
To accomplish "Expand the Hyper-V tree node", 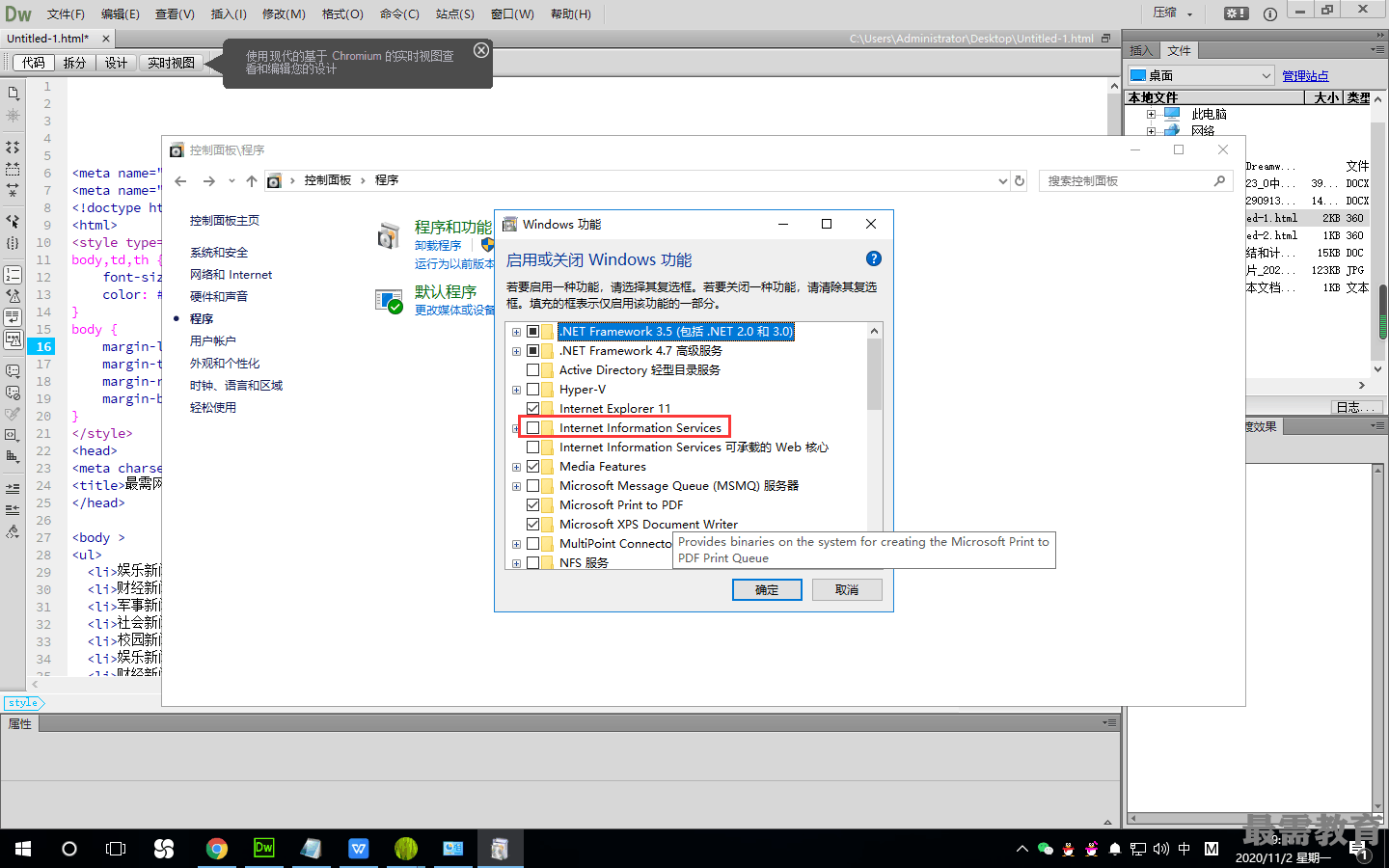I will (x=516, y=390).
